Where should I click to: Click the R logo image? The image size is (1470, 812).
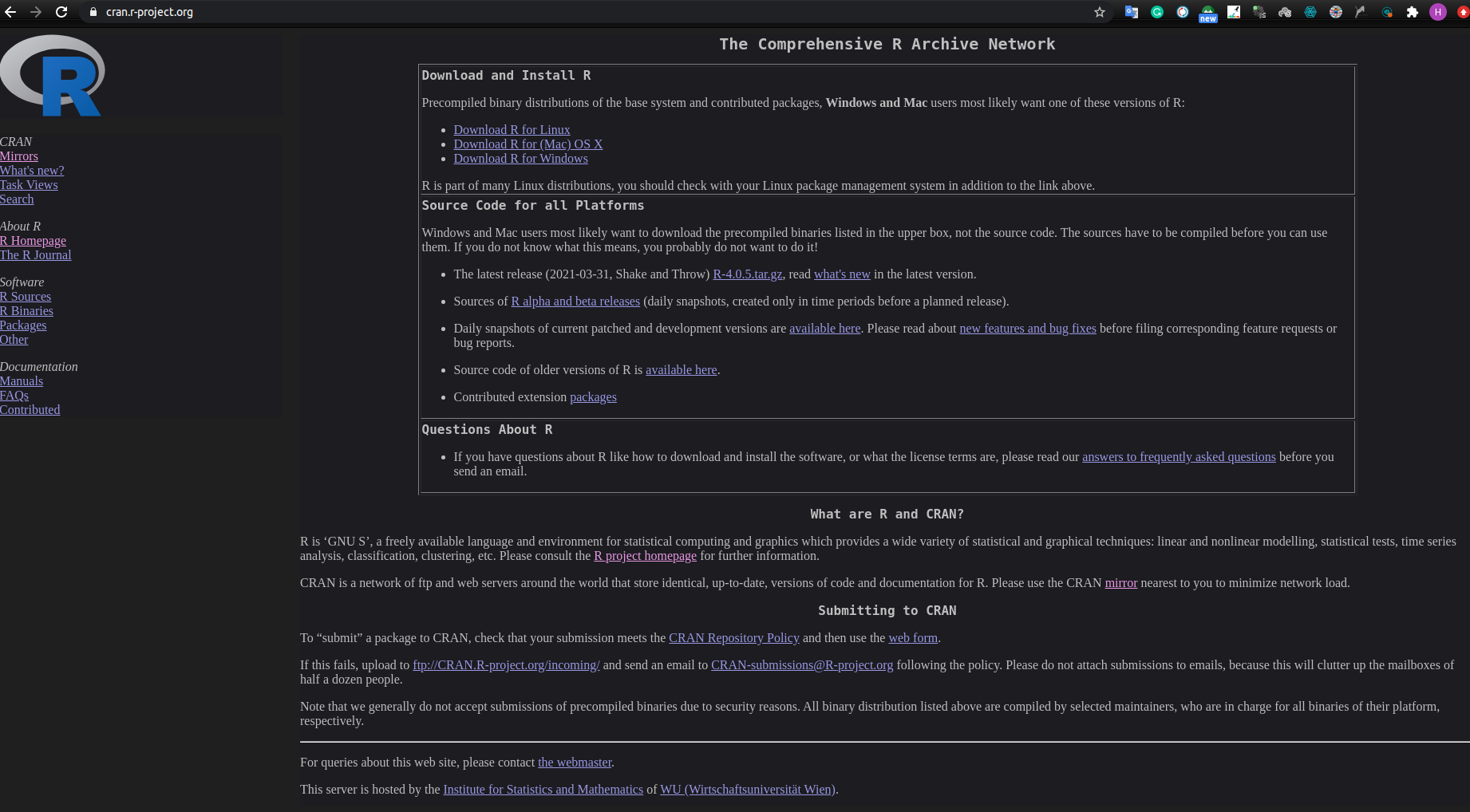click(x=53, y=76)
